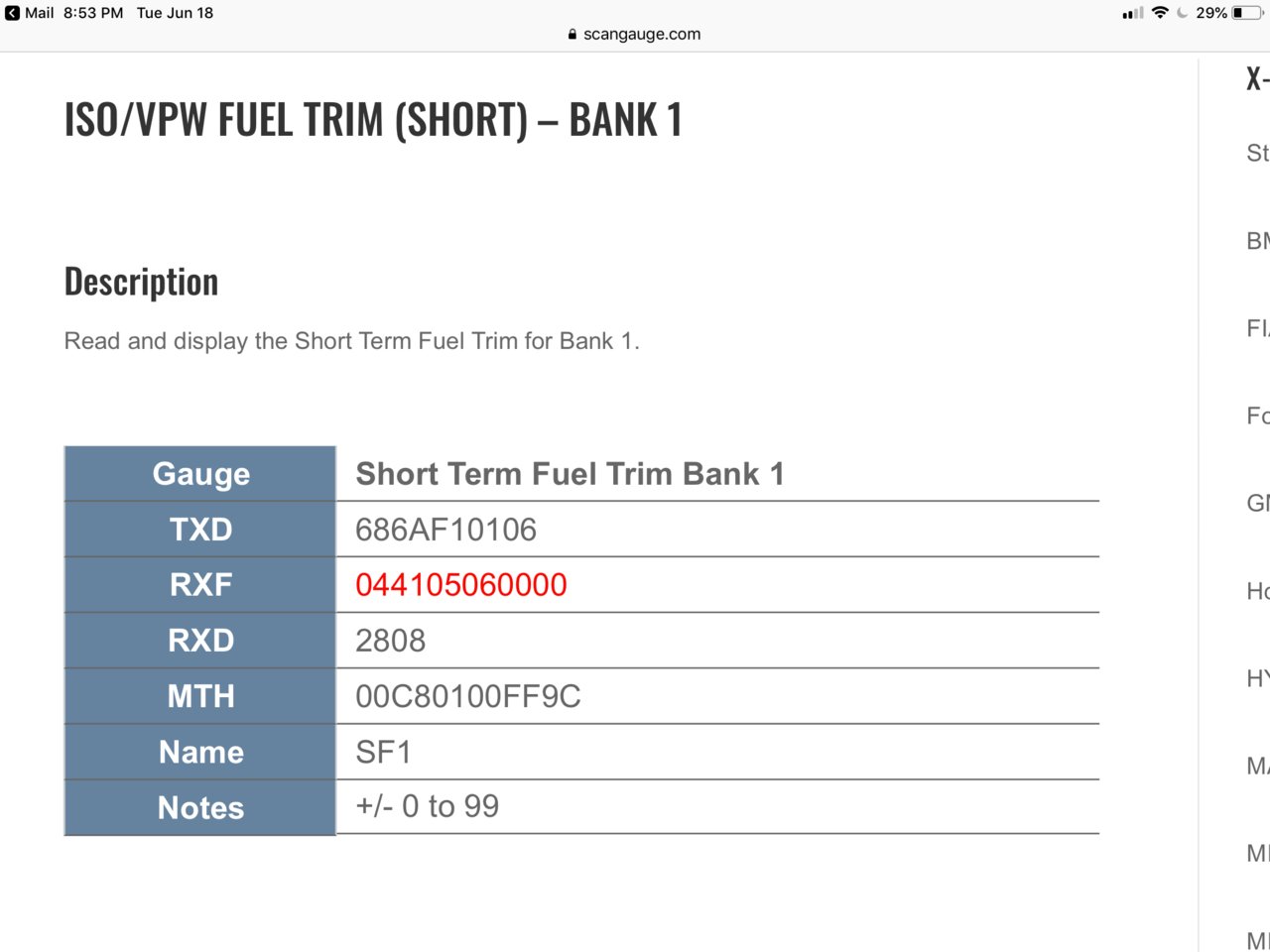1270x952 pixels.
Task: Tap the TXD value 686AF10106
Action: click(x=445, y=530)
